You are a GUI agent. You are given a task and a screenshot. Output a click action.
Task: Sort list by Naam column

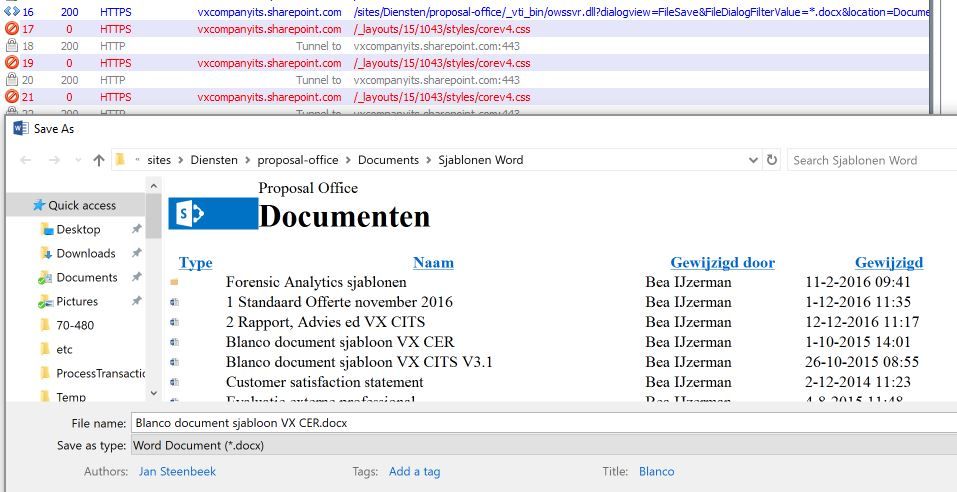(x=433, y=263)
